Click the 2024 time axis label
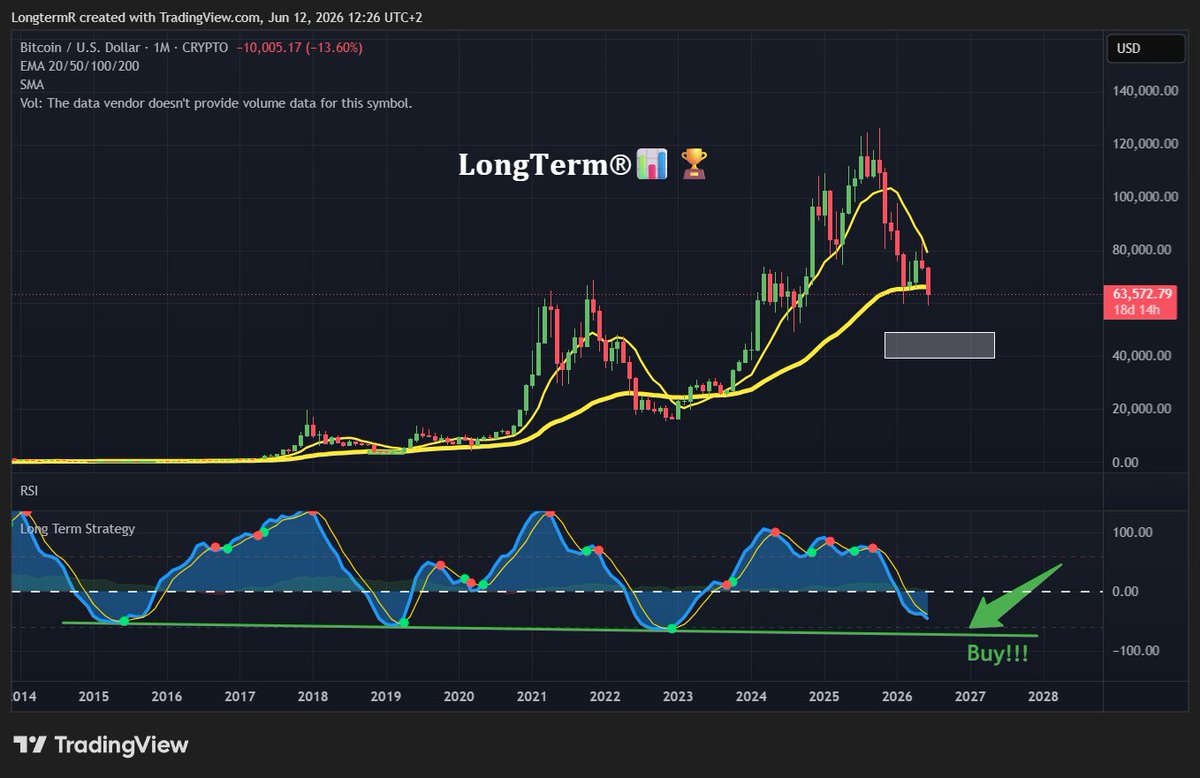Image resolution: width=1200 pixels, height=778 pixels. pos(751,696)
